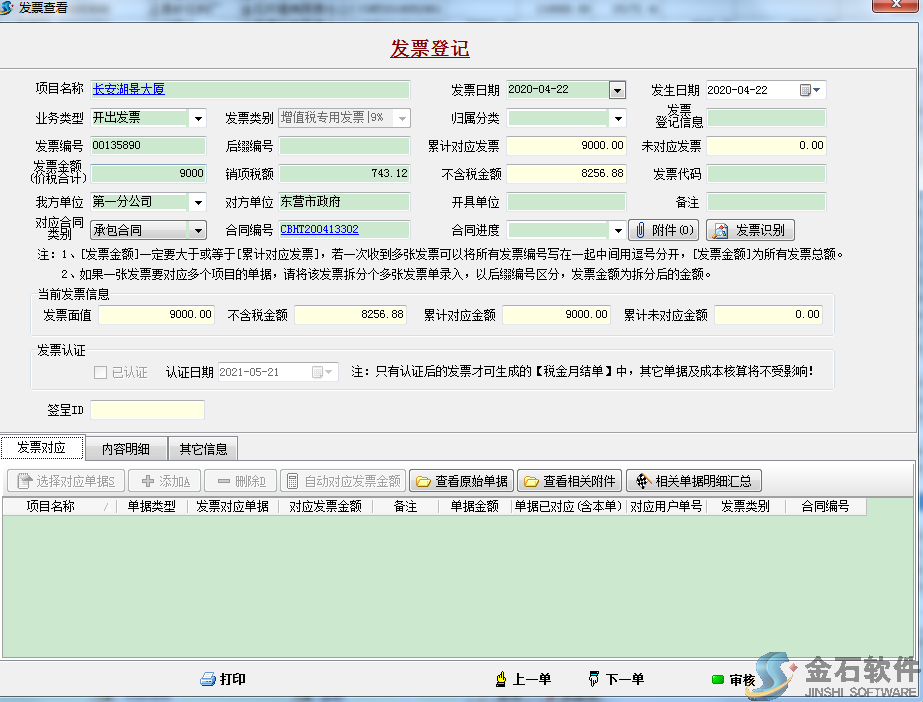Switch to the 其它信息 tab

coord(203,448)
